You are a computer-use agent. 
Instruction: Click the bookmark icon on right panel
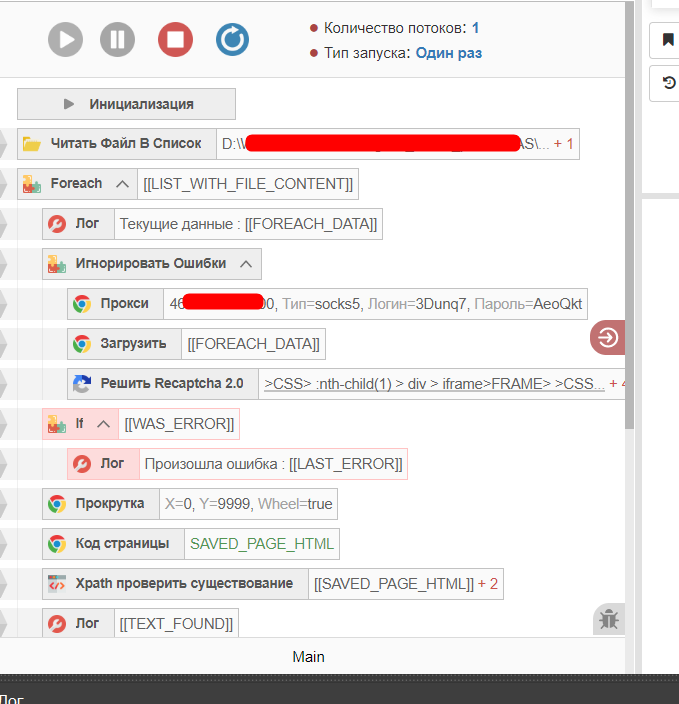(x=666, y=41)
